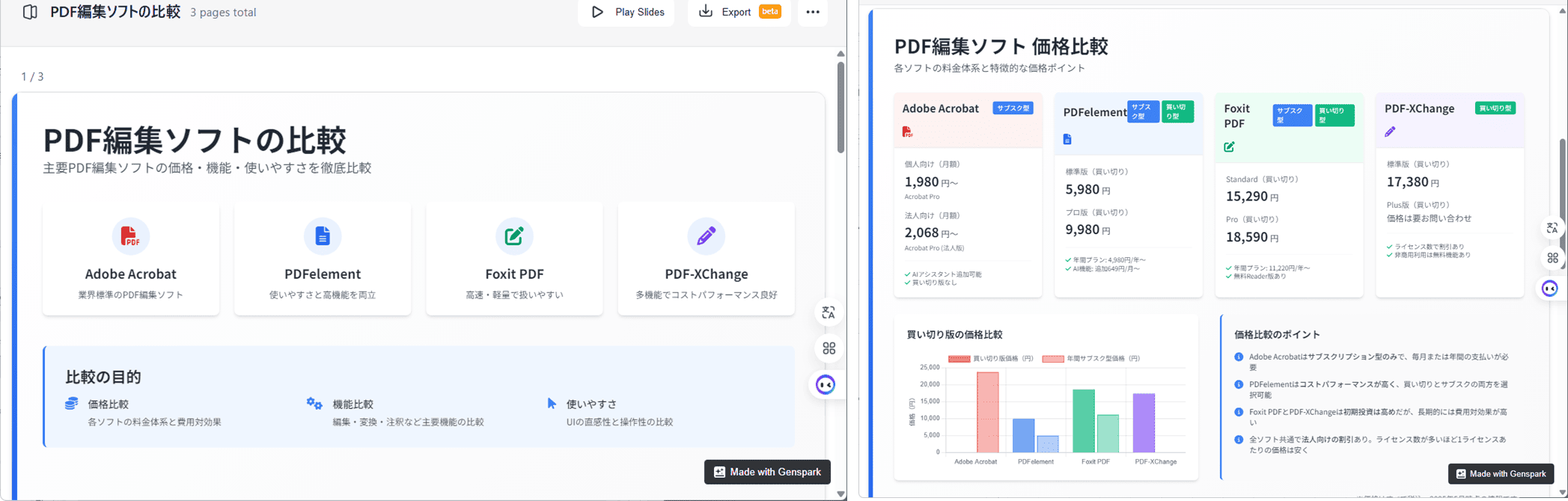The height and width of the screenshot is (501, 1568).
Task: Select the PDFelement card title on the title slide
Action: [323, 274]
